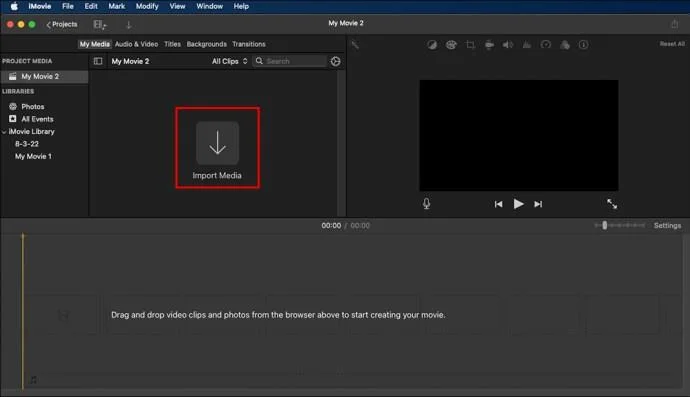Open the Edit menu
Viewport: 690px width, 397px height.
pyautogui.click(x=91, y=6)
